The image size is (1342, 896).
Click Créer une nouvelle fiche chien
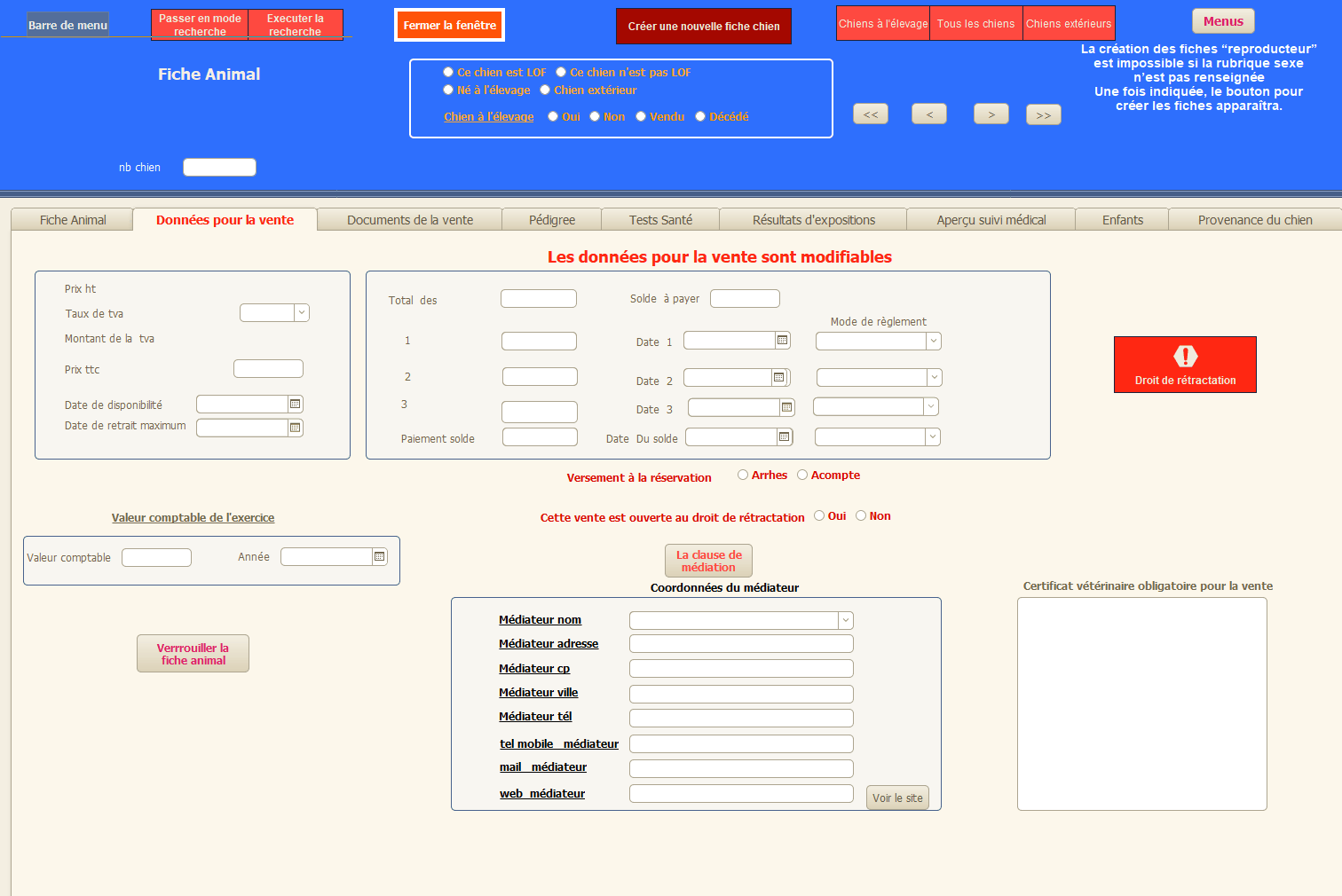[x=703, y=27]
